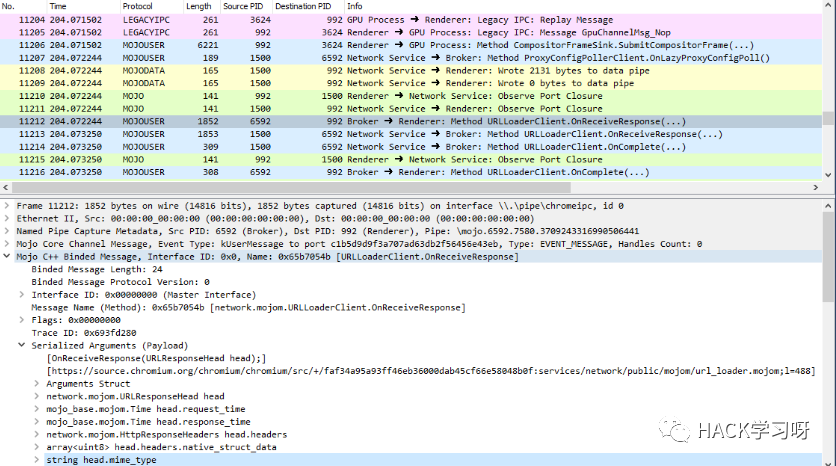Select packet 11216 OnComplete row
Image resolution: width=836 pixels, height=466 pixels.
[411, 172]
